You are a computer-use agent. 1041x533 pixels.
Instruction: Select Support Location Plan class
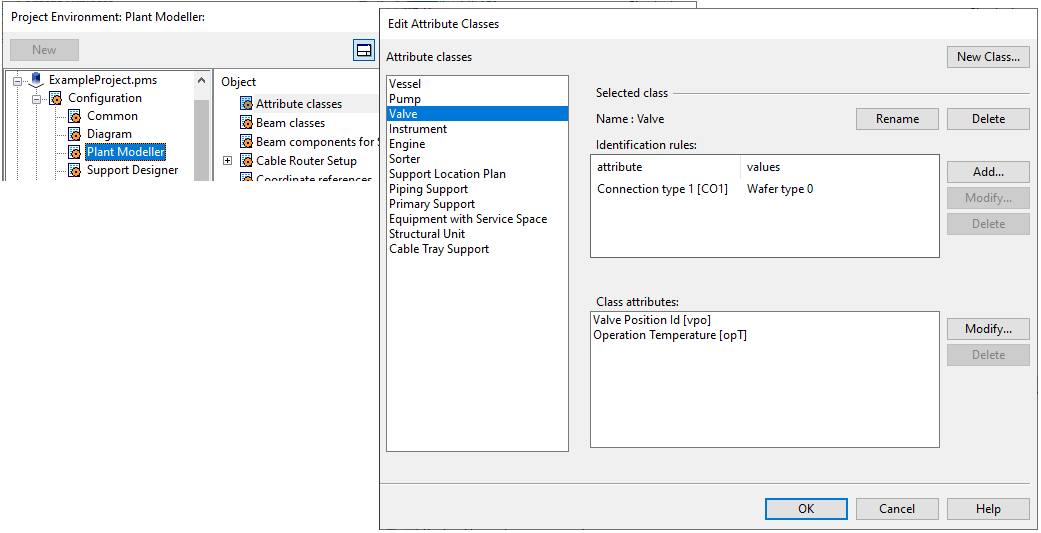coord(447,174)
